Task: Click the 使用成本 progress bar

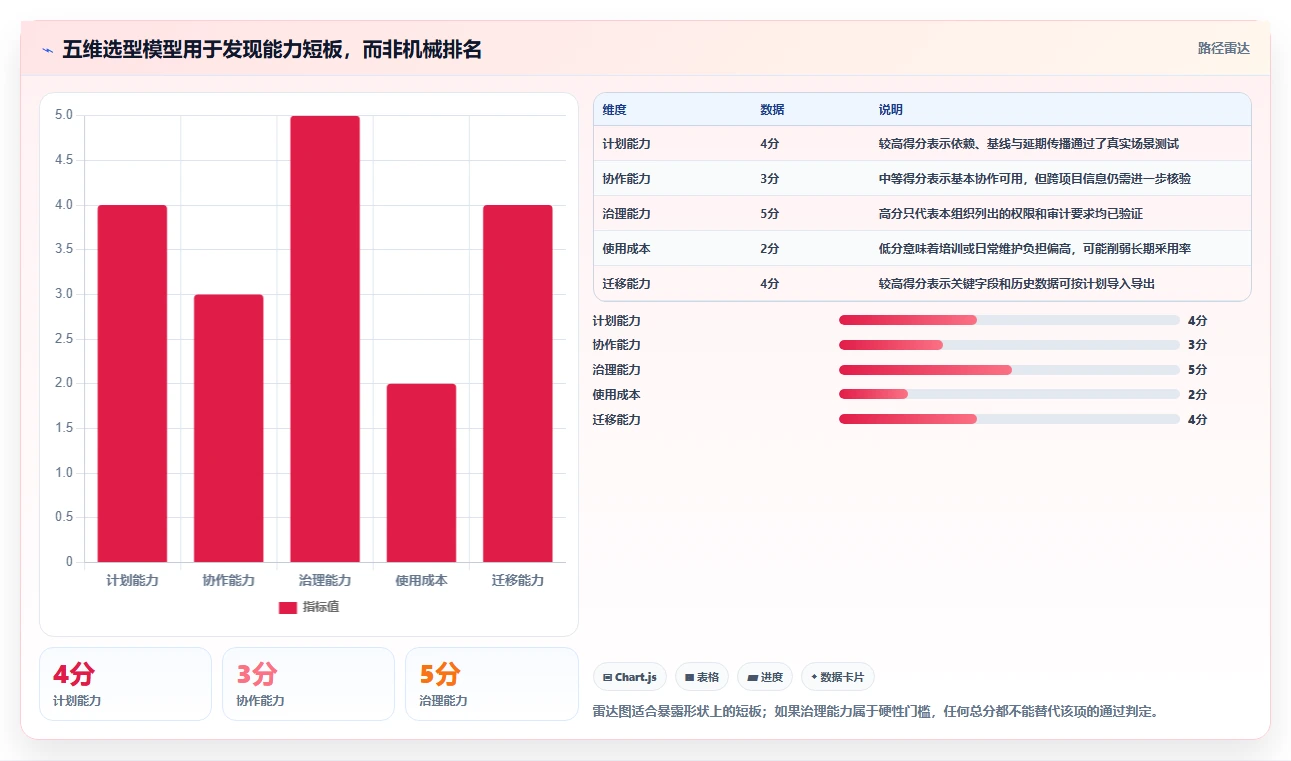Action: 1009,394
